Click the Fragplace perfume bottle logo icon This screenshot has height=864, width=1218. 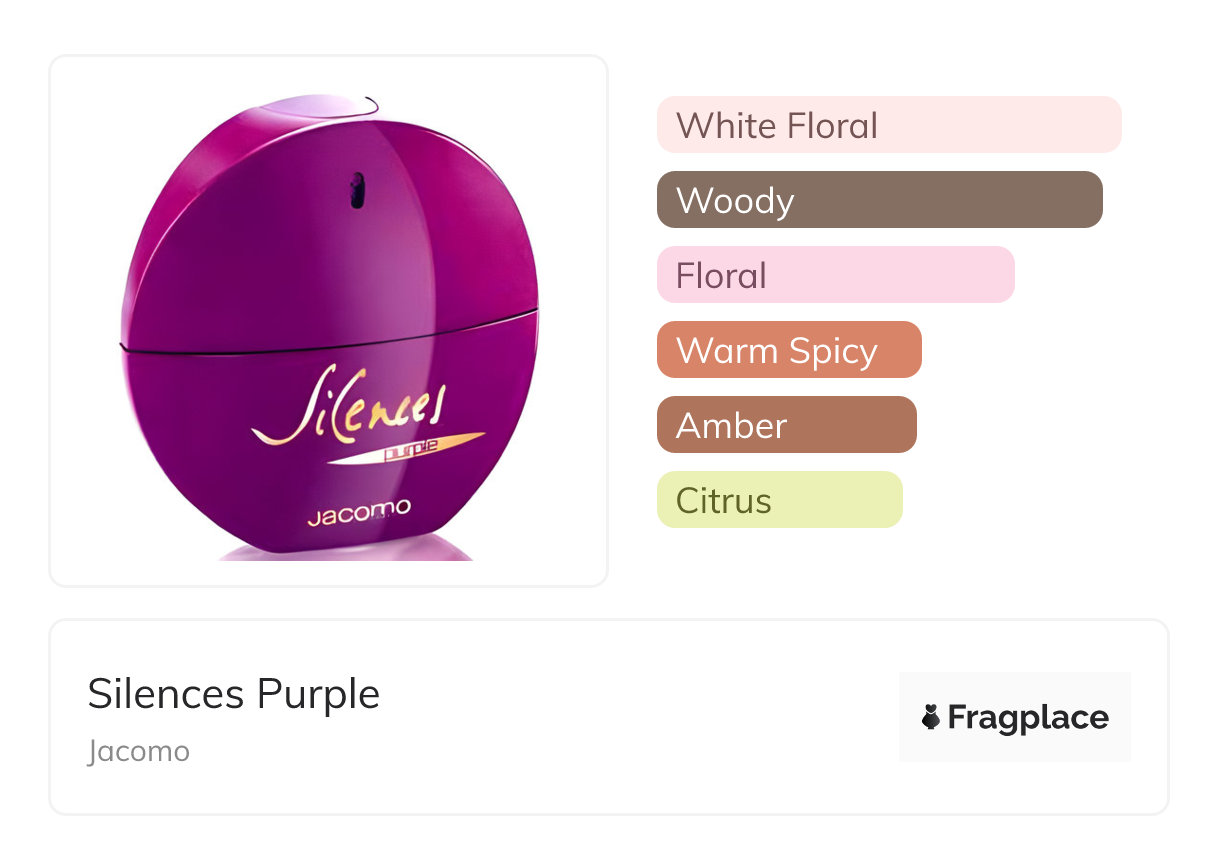[931, 717]
